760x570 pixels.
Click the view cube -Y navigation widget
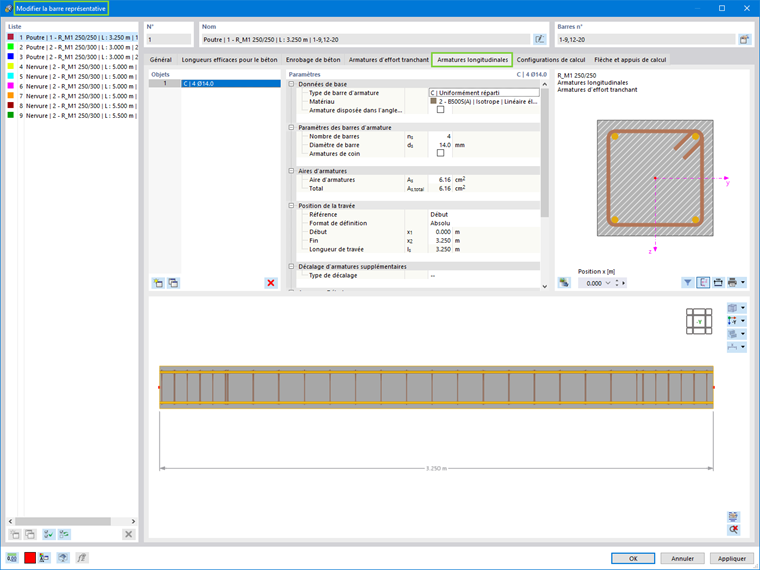(699, 321)
